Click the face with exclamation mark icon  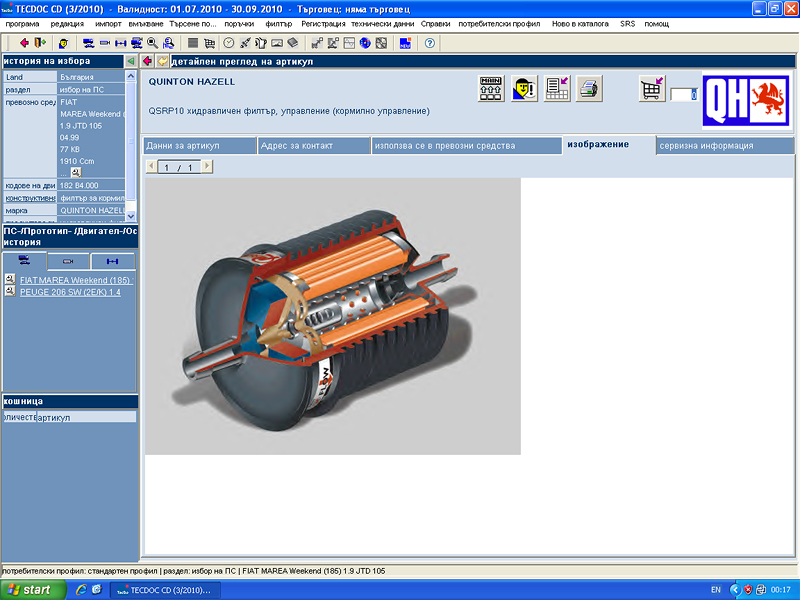[x=524, y=89]
